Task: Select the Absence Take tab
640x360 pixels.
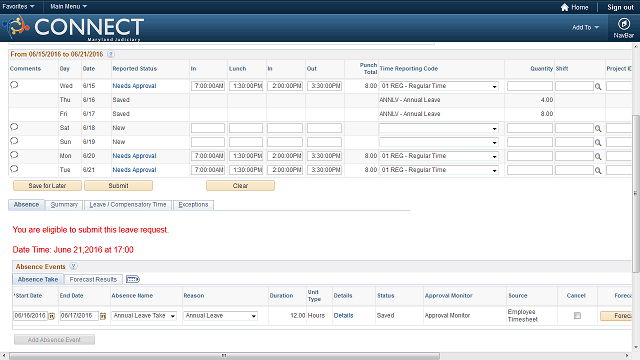Action: [x=38, y=279]
